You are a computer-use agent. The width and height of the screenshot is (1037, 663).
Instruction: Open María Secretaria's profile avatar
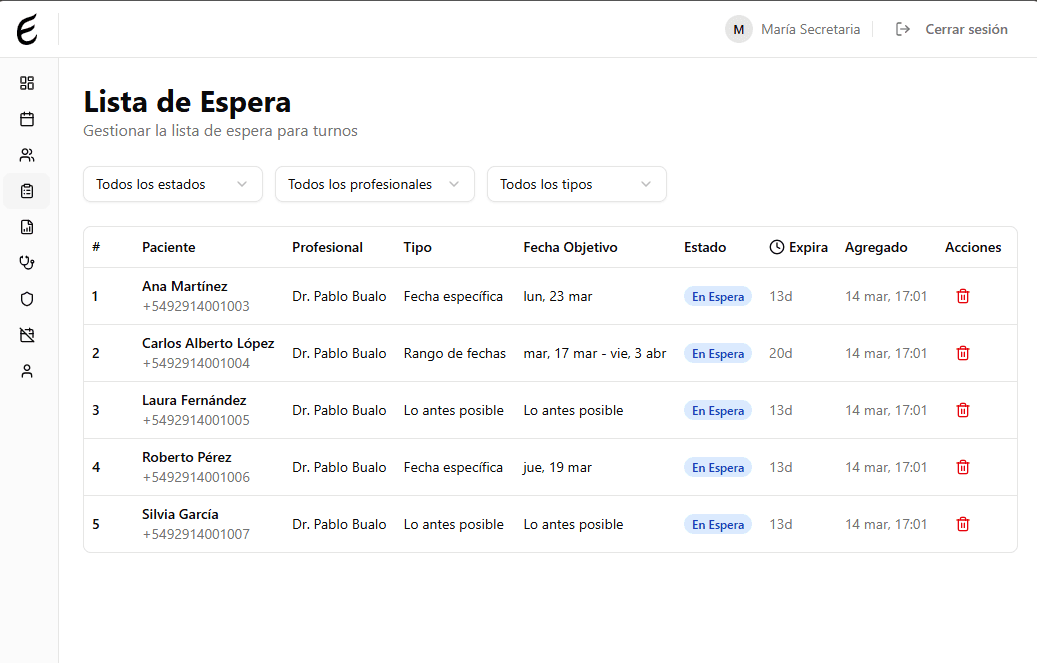pyautogui.click(x=738, y=29)
